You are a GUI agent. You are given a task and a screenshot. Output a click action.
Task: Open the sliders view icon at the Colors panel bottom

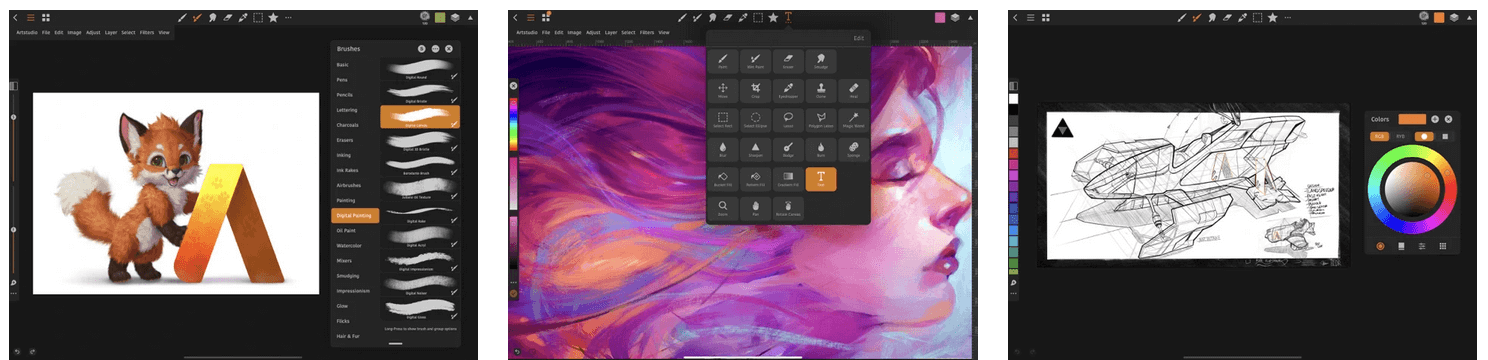click(x=1421, y=246)
